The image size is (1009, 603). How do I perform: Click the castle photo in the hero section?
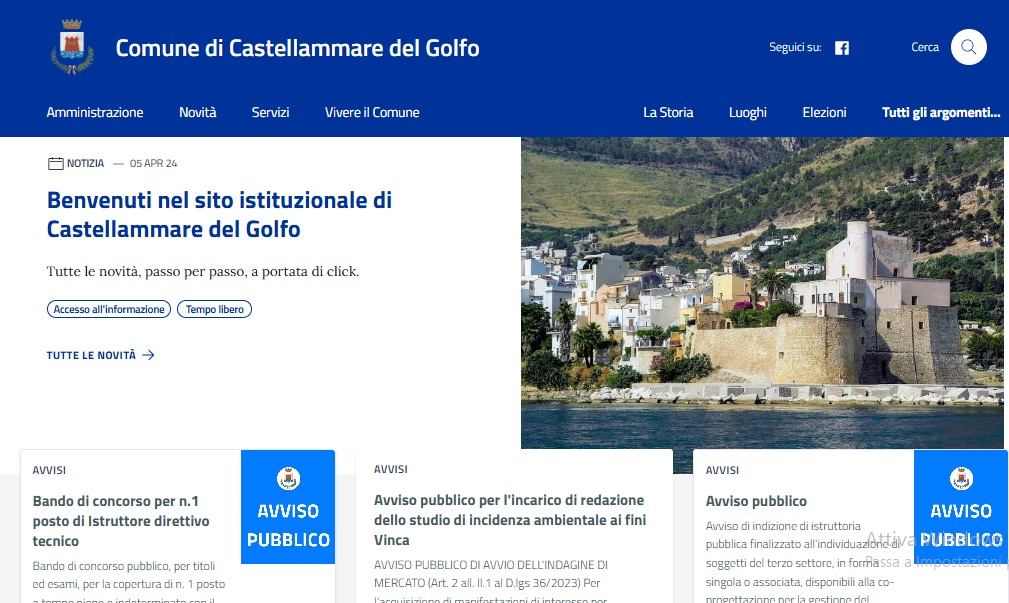point(760,293)
